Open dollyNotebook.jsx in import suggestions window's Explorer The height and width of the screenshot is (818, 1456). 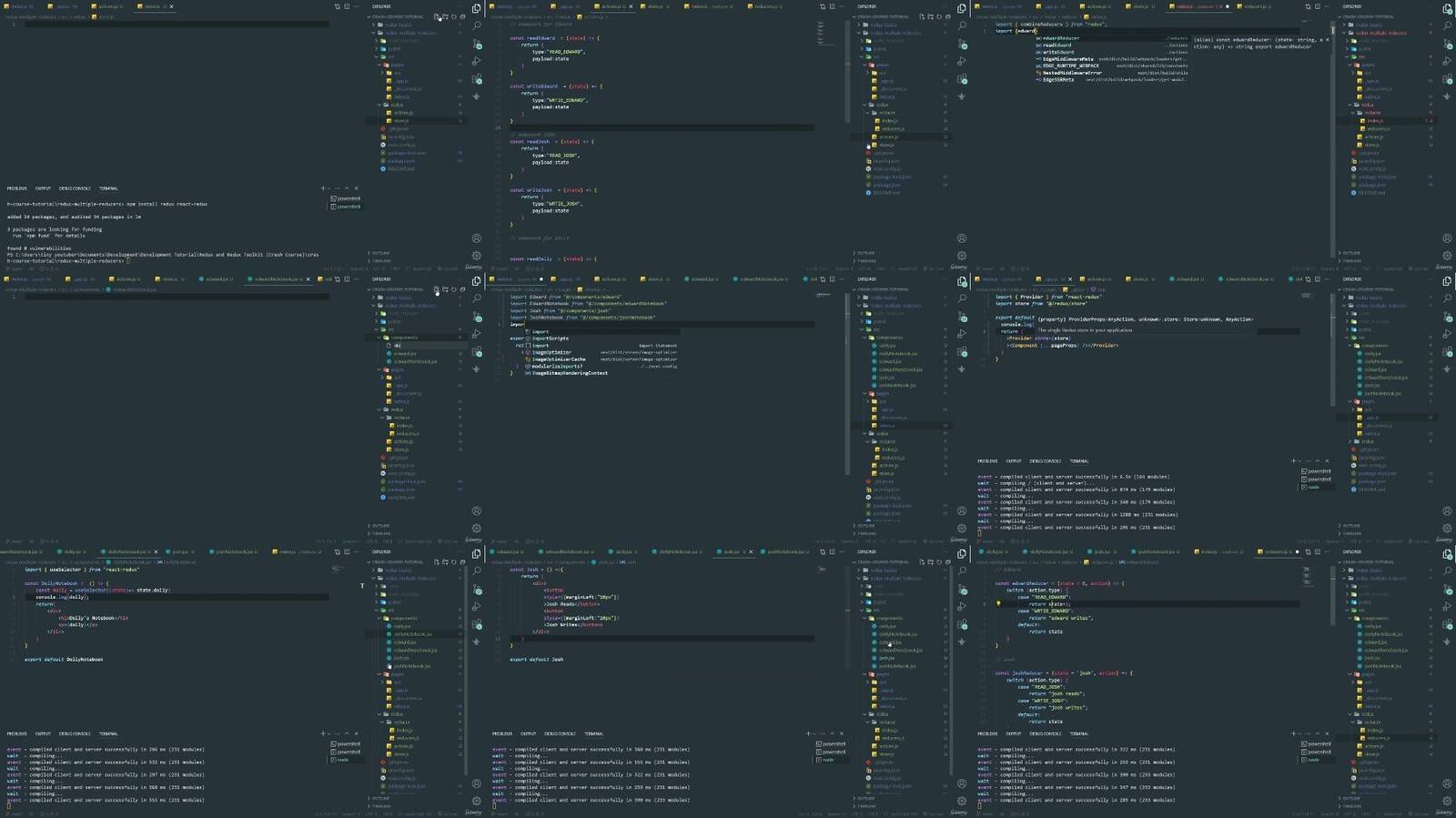(897, 353)
